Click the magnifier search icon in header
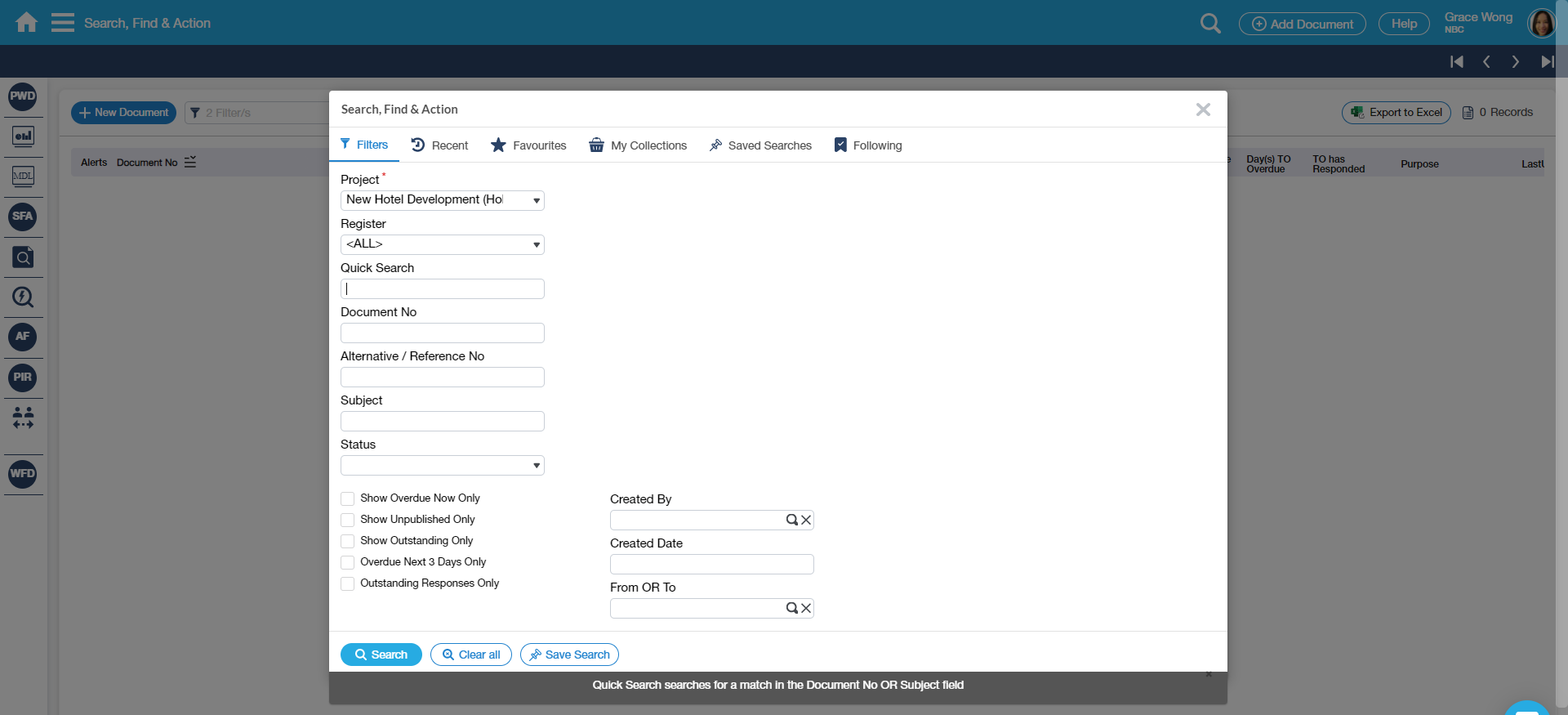The height and width of the screenshot is (715, 1568). point(1210,24)
